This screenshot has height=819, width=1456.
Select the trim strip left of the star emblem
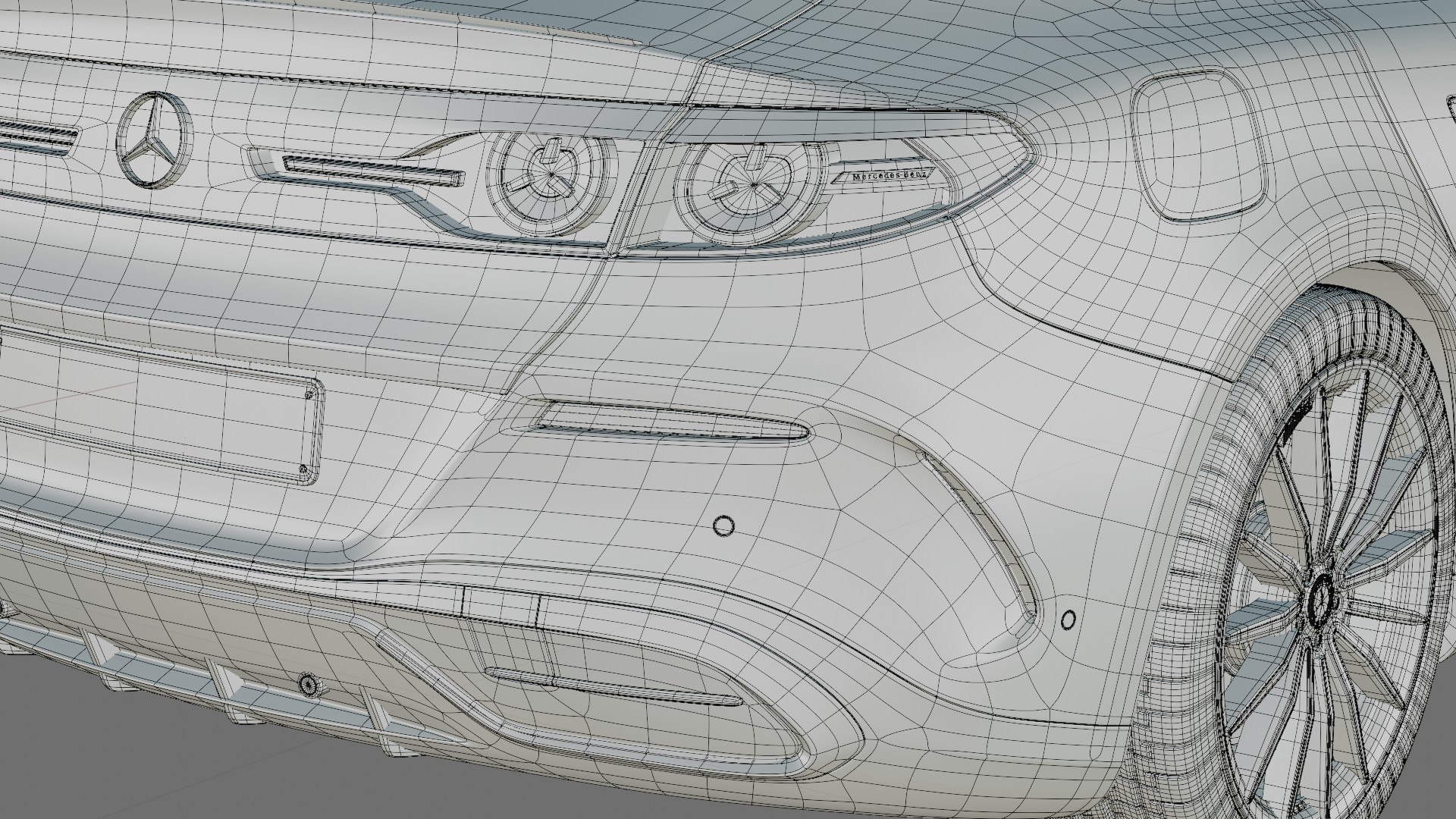(38, 139)
